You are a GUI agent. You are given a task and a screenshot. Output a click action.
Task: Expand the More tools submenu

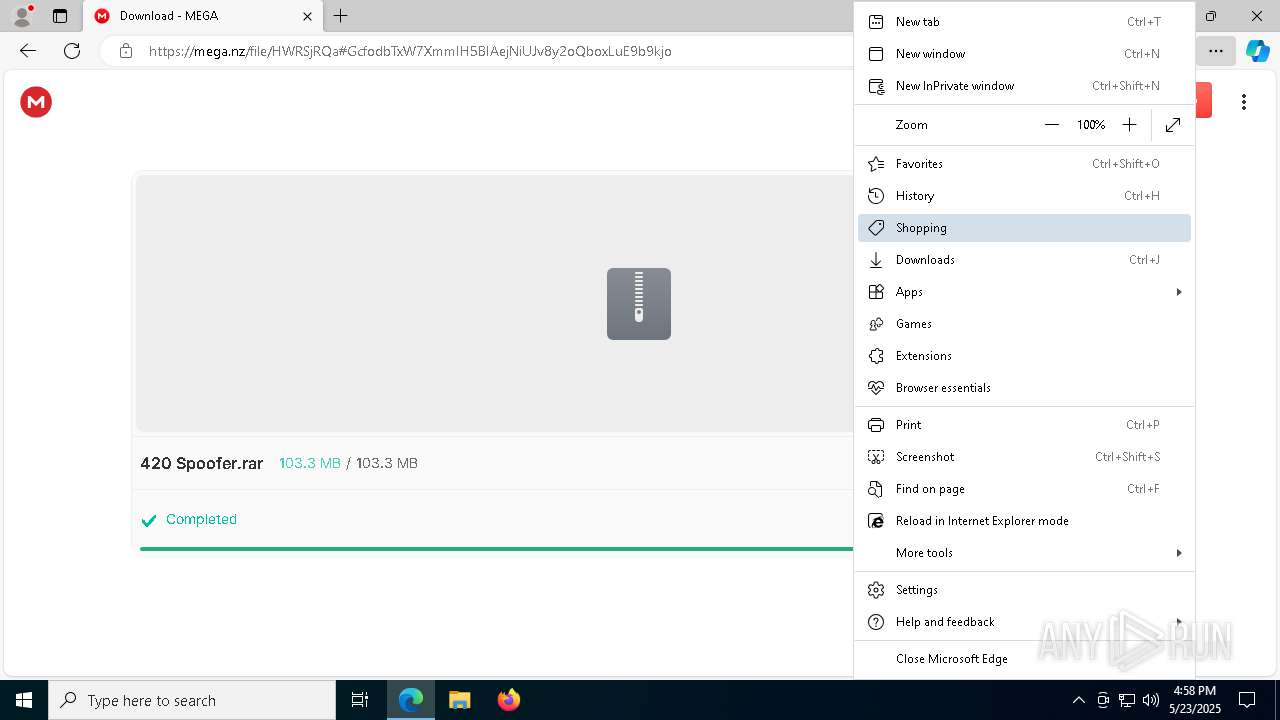[x=1024, y=553]
